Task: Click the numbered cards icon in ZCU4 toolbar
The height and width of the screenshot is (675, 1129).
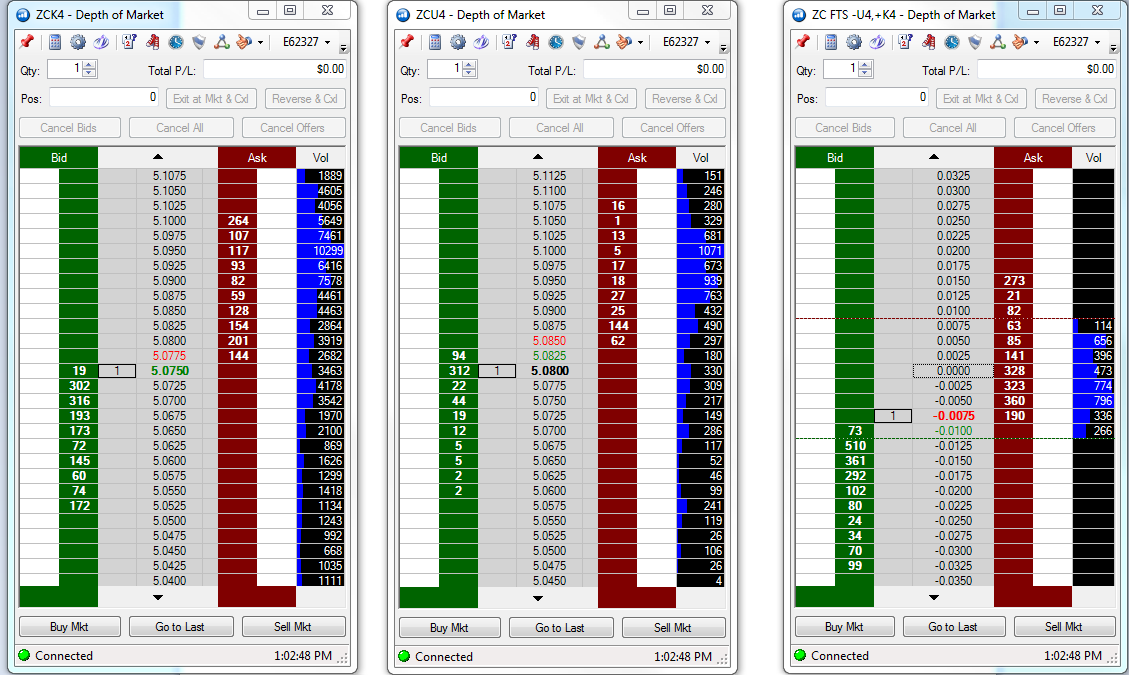Action: (x=509, y=42)
